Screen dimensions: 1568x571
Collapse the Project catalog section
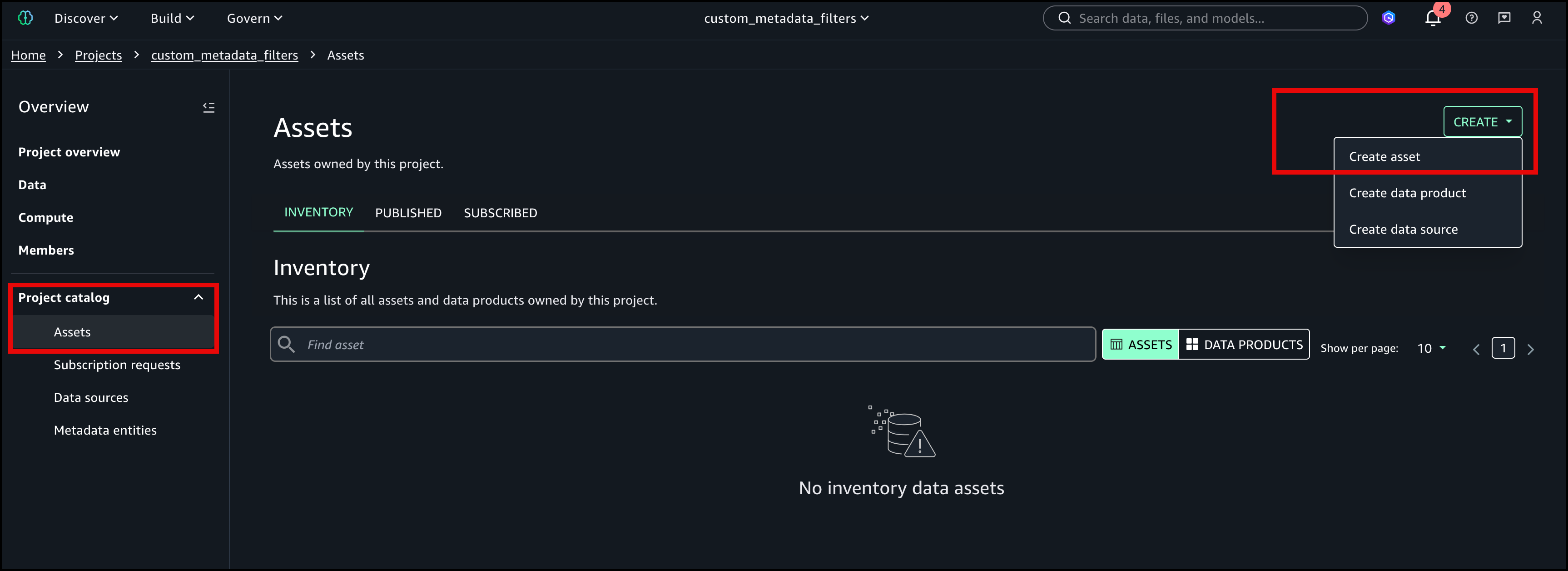point(198,297)
